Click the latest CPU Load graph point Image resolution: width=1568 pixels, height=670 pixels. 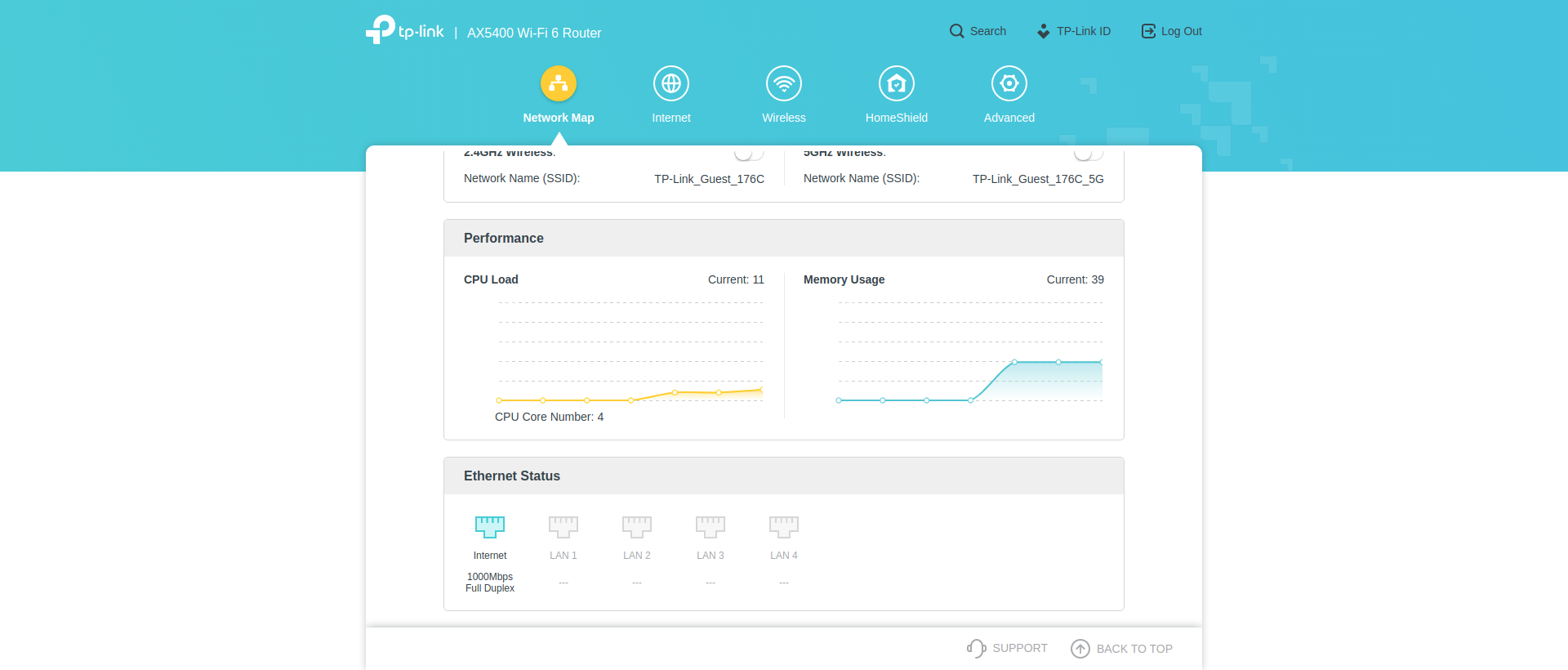point(761,390)
